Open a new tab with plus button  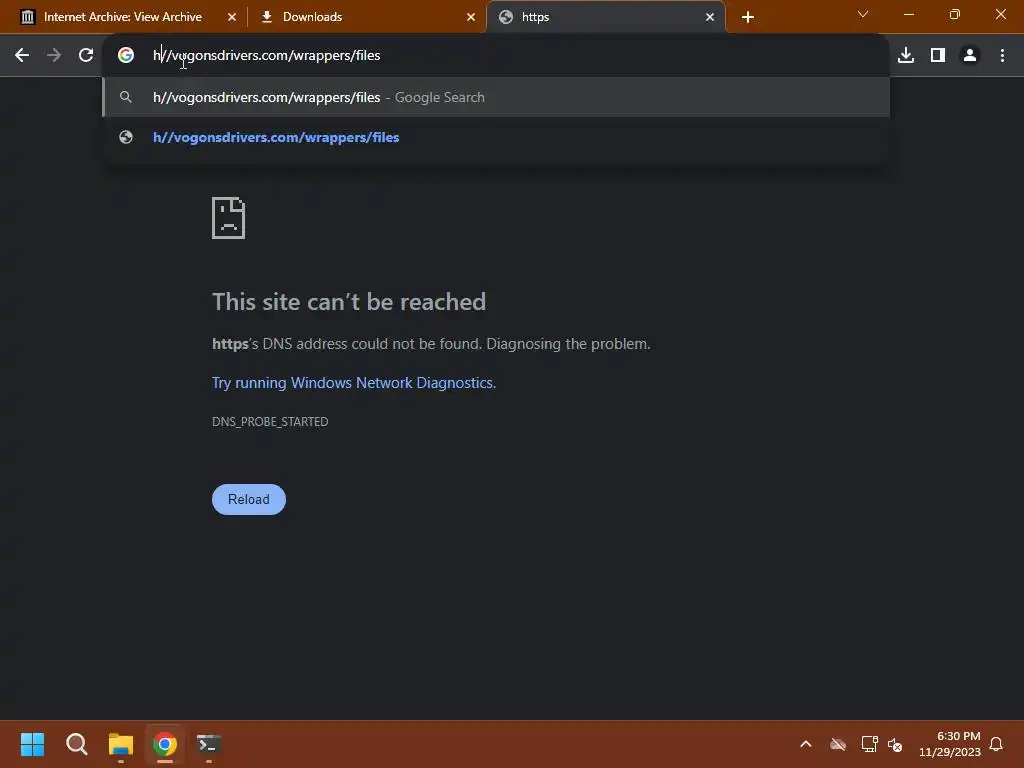(748, 17)
